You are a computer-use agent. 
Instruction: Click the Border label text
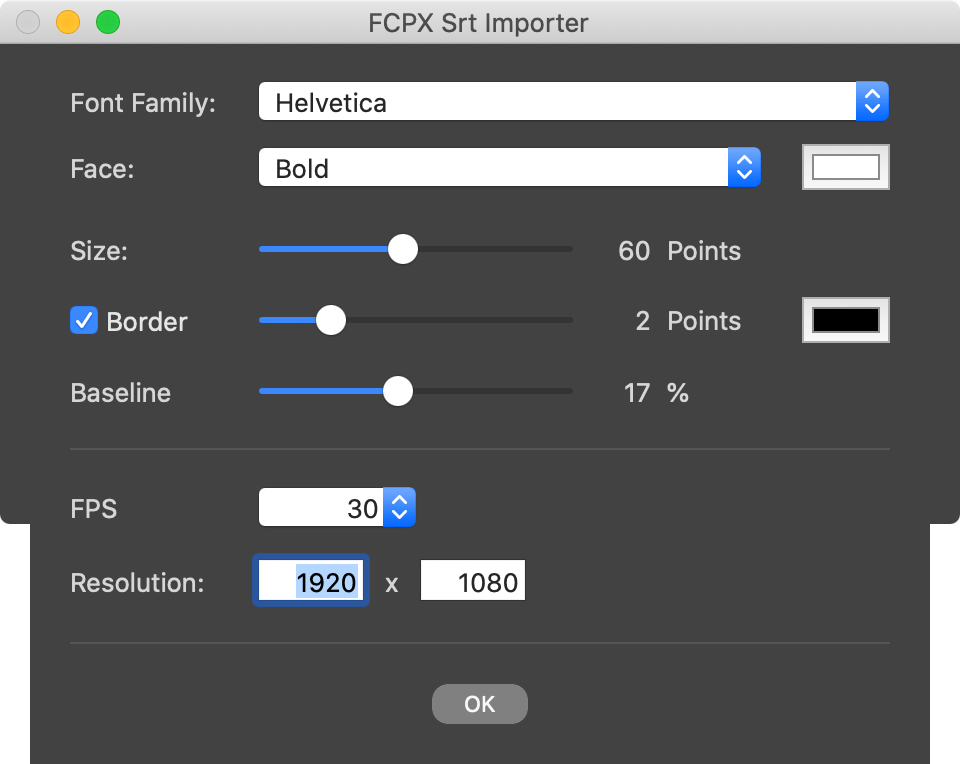point(147,322)
